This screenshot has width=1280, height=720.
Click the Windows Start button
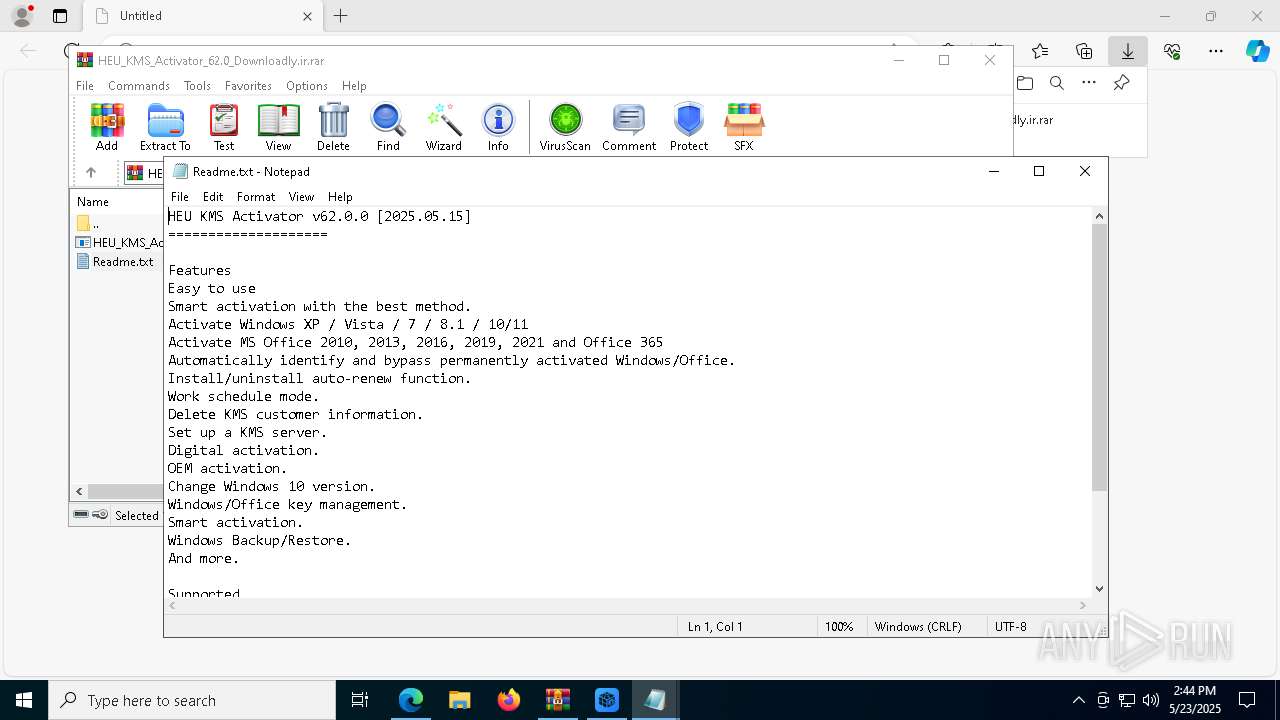click(x=24, y=700)
